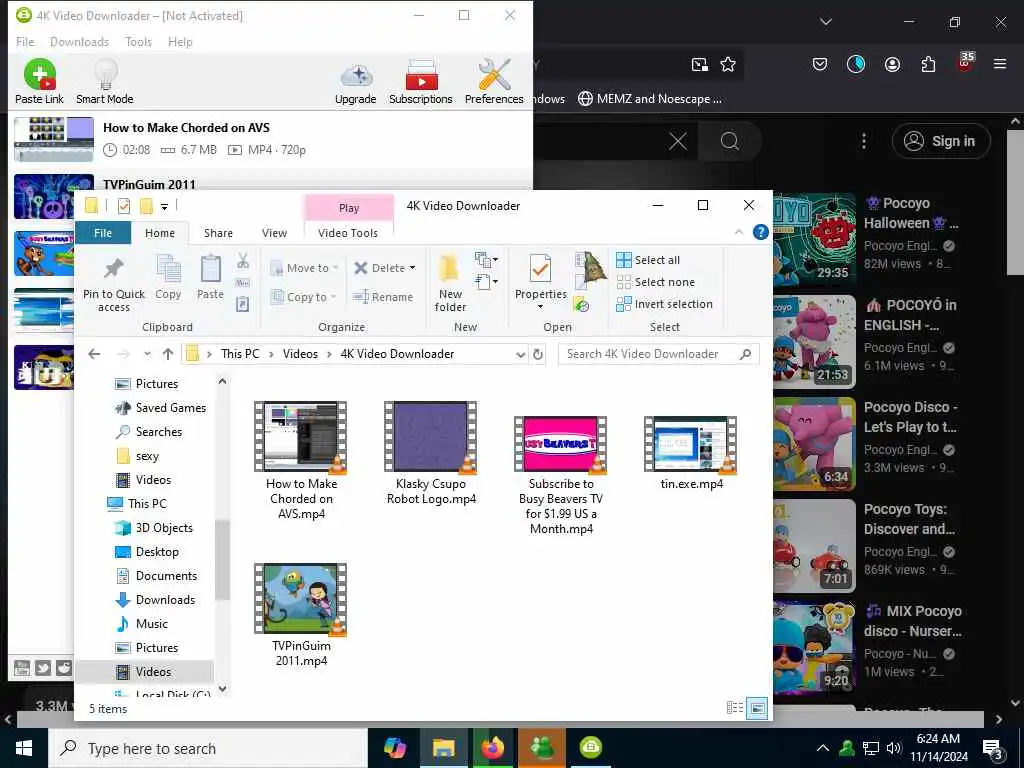The width and height of the screenshot is (1024, 768).
Task: Select the 'sexy' folder in navigation pane
Action: click(137, 456)
